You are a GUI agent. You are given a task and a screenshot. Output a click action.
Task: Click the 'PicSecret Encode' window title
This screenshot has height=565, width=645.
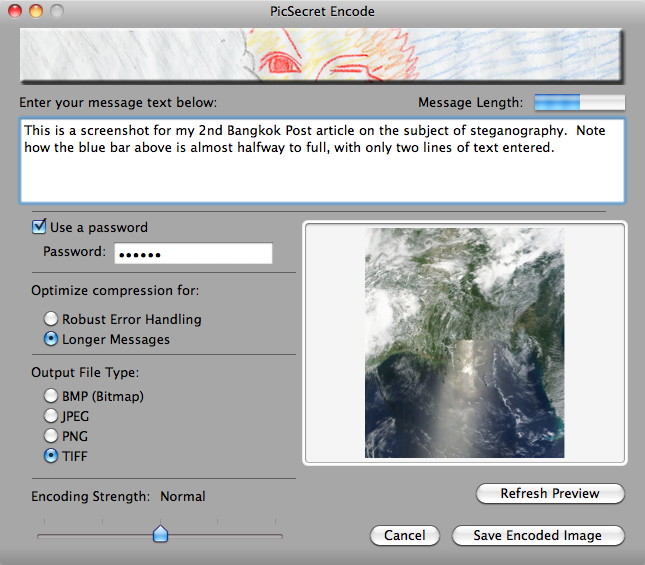322,11
